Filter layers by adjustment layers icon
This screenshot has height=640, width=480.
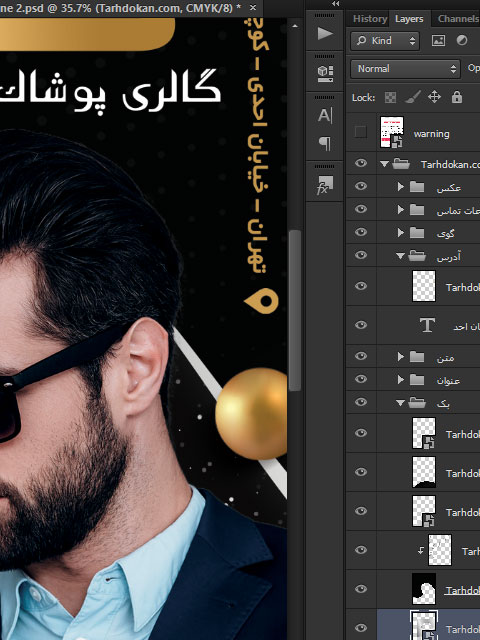(x=462, y=40)
